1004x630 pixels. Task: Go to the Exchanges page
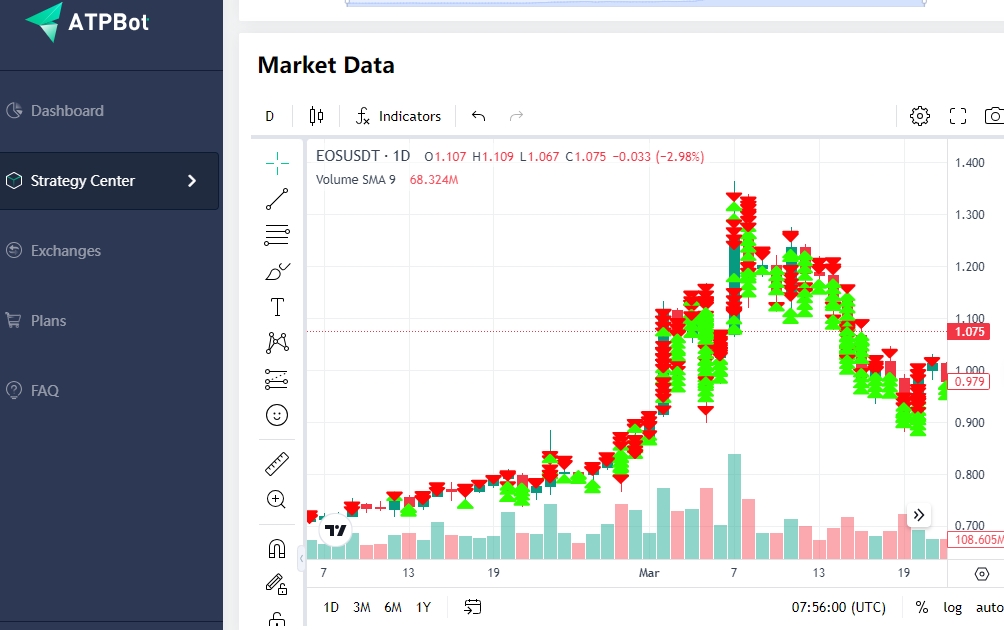pyautogui.click(x=65, y=251)
